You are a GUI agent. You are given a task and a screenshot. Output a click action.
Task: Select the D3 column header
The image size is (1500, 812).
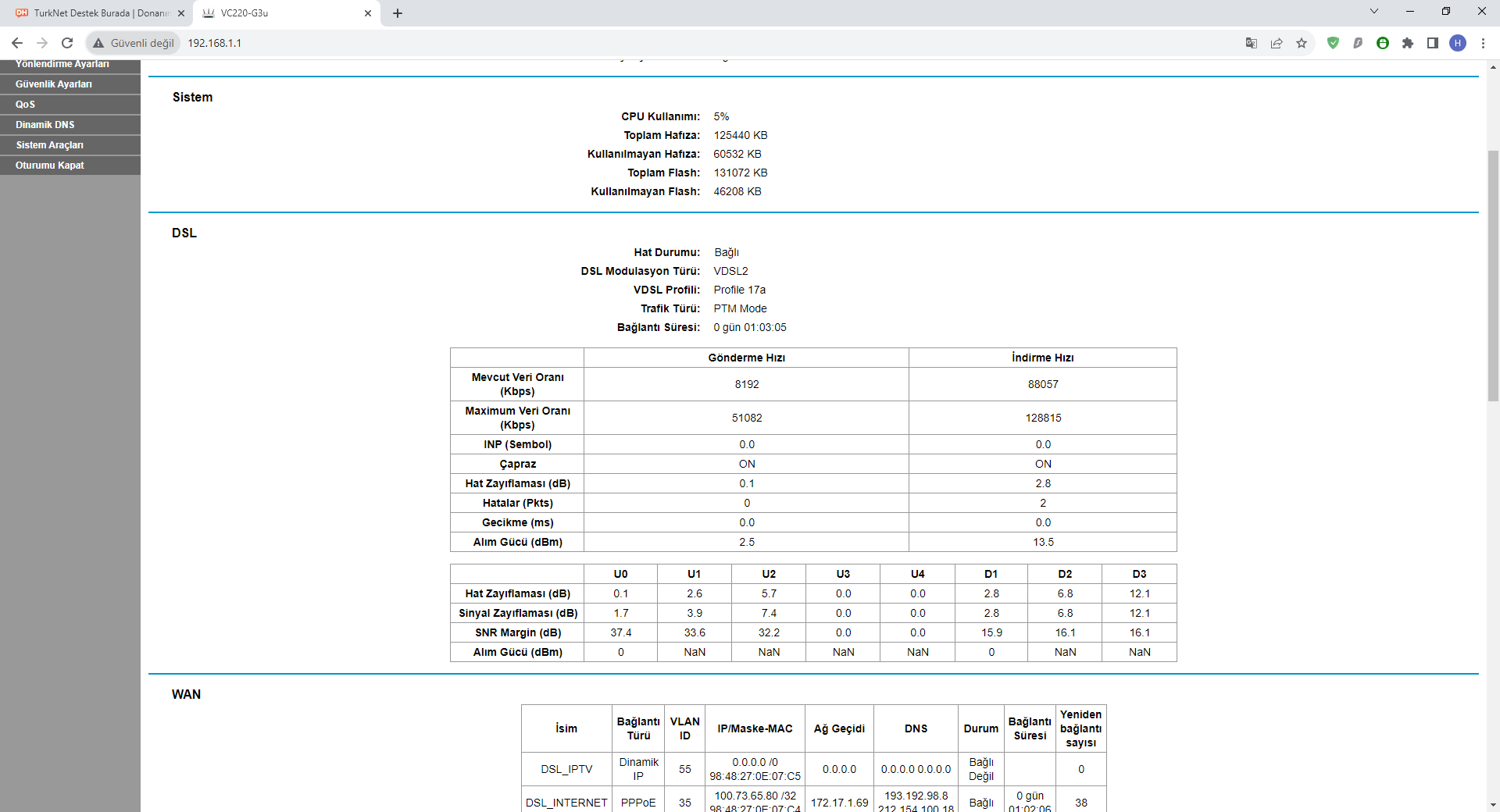pyautogui.click(x=1139, y=574)
